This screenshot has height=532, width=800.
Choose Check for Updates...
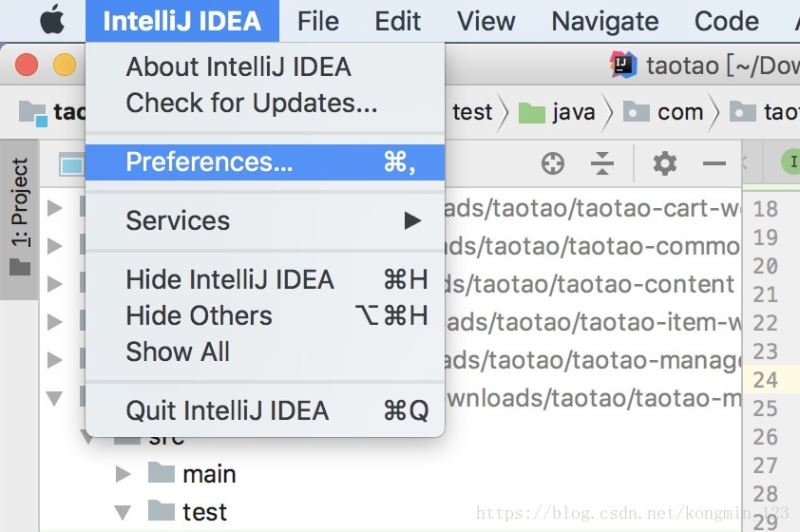(x=251, y=102)
